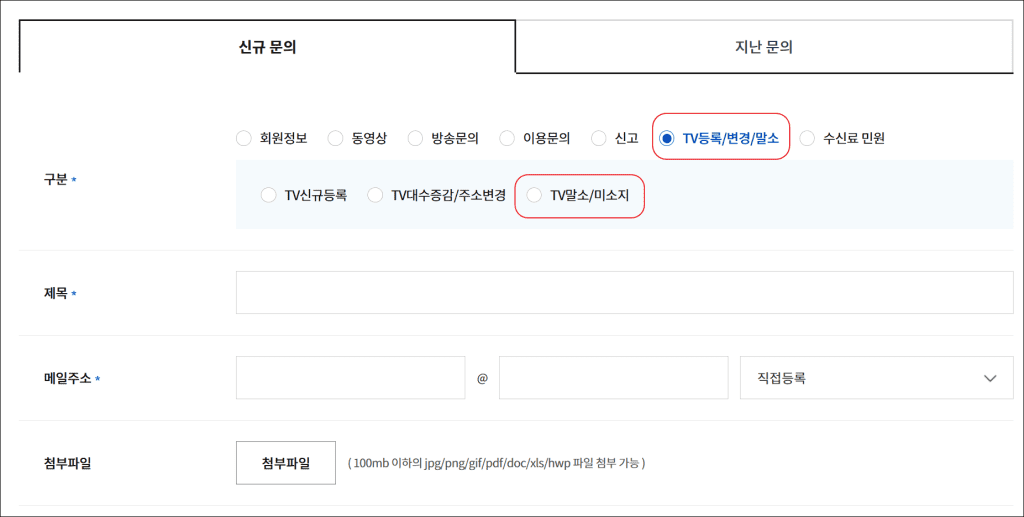The width and height of the screenshot is (1024, 517).
Task: Select 이용문의 as the category
Action: pos(507,138)
